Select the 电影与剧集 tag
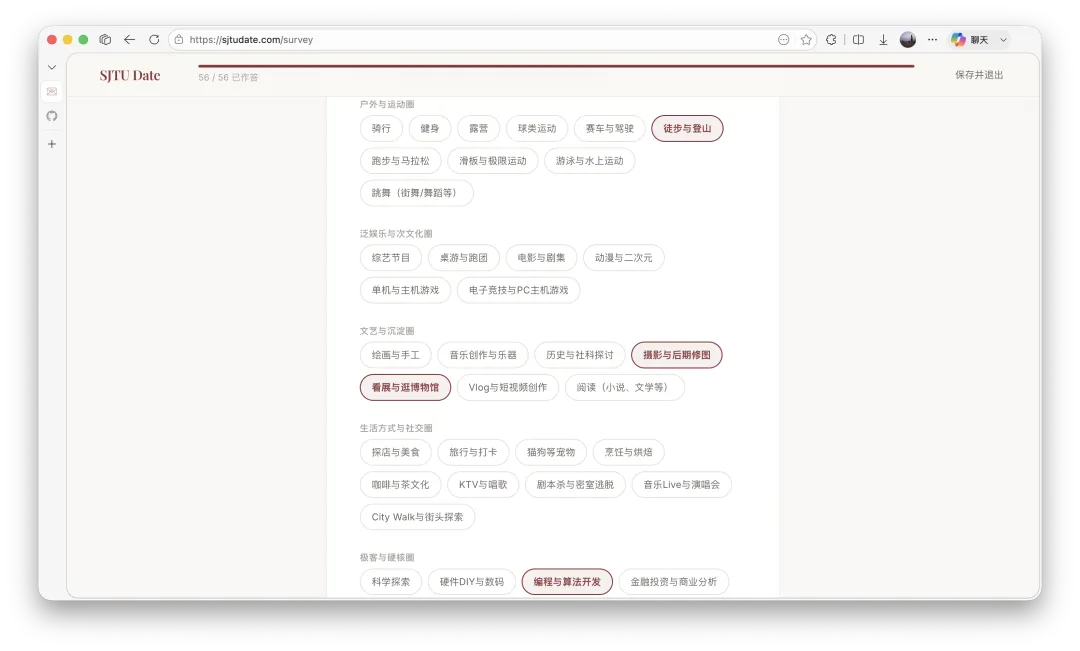This screenshot has width=1080, height=651. [541, 258]
